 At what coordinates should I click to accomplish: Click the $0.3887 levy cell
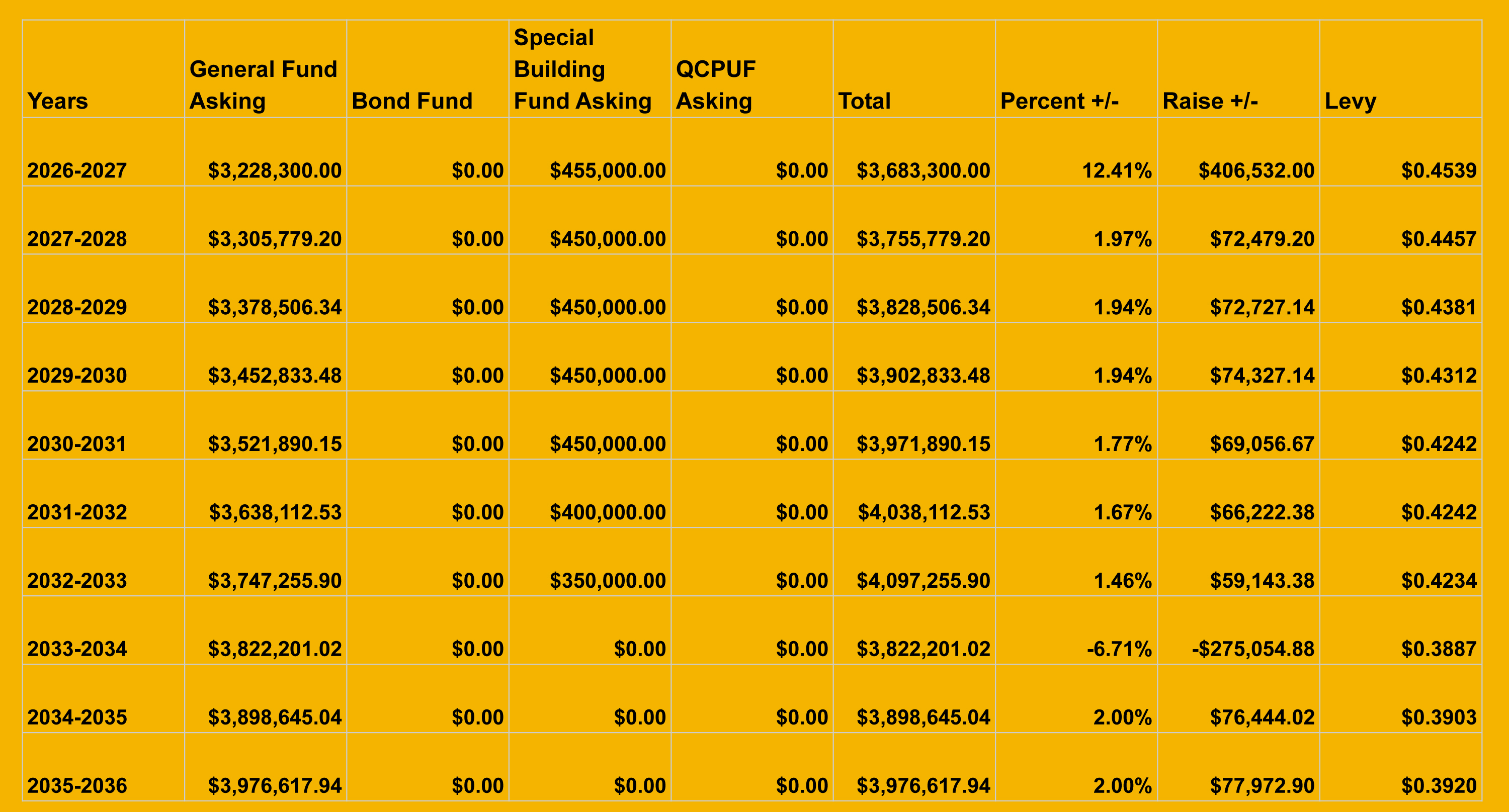1401,630
